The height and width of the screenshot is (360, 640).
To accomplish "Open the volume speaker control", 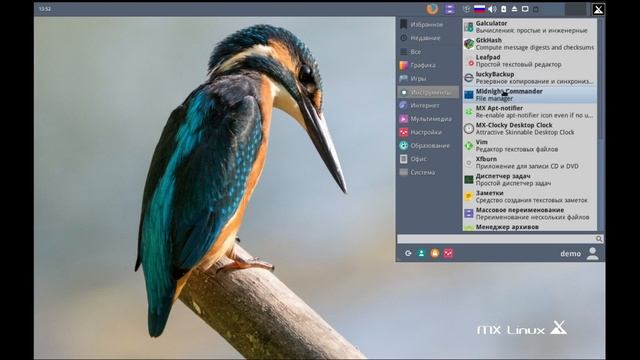I will click(492, 9).
